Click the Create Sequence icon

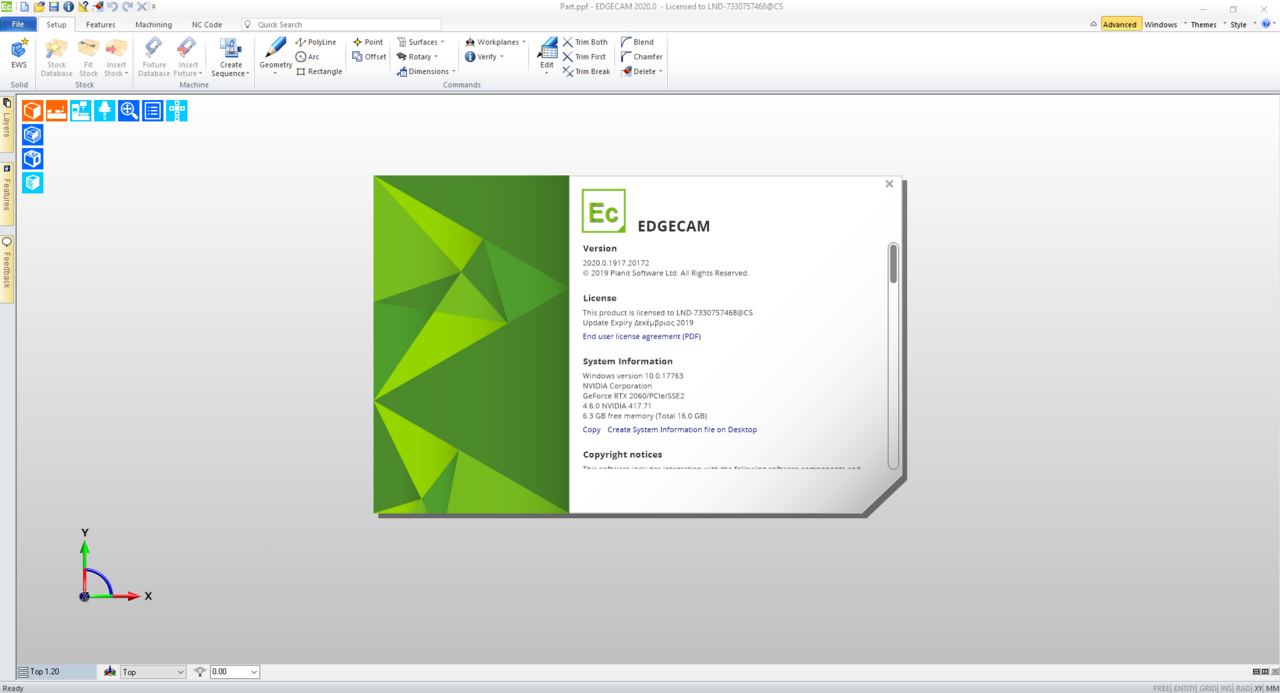230,57
